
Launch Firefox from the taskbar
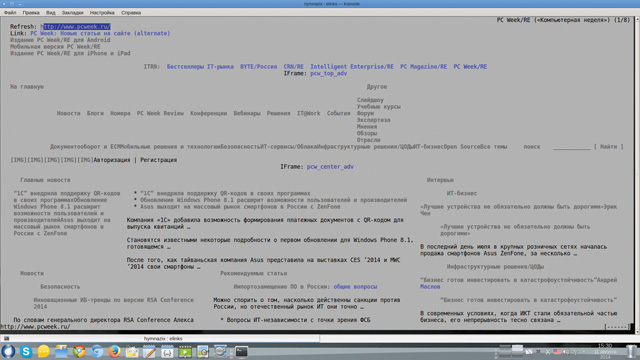tap(114, 351)
